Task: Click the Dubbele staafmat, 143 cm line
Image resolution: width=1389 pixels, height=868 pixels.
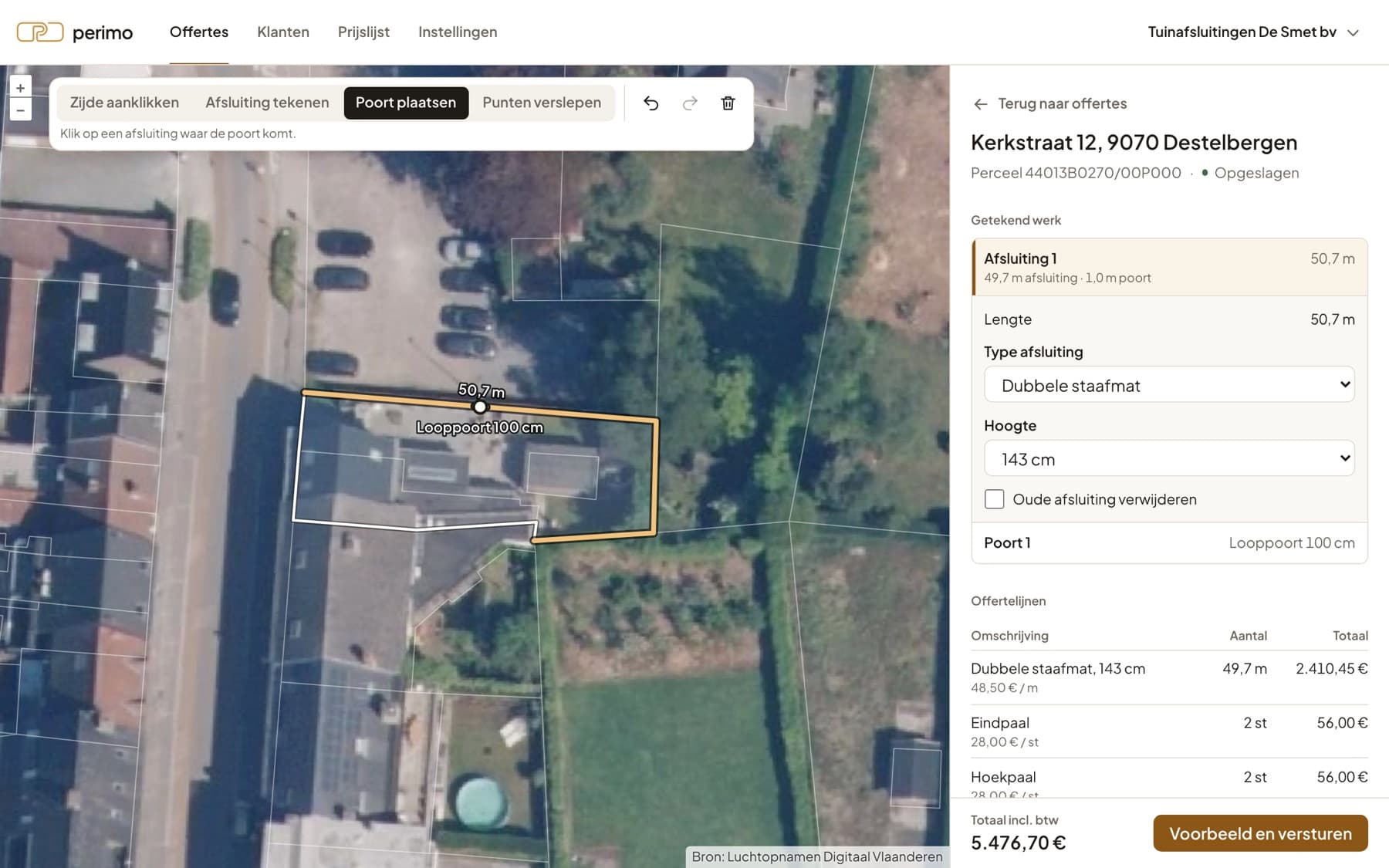Action: [1169, 677]
